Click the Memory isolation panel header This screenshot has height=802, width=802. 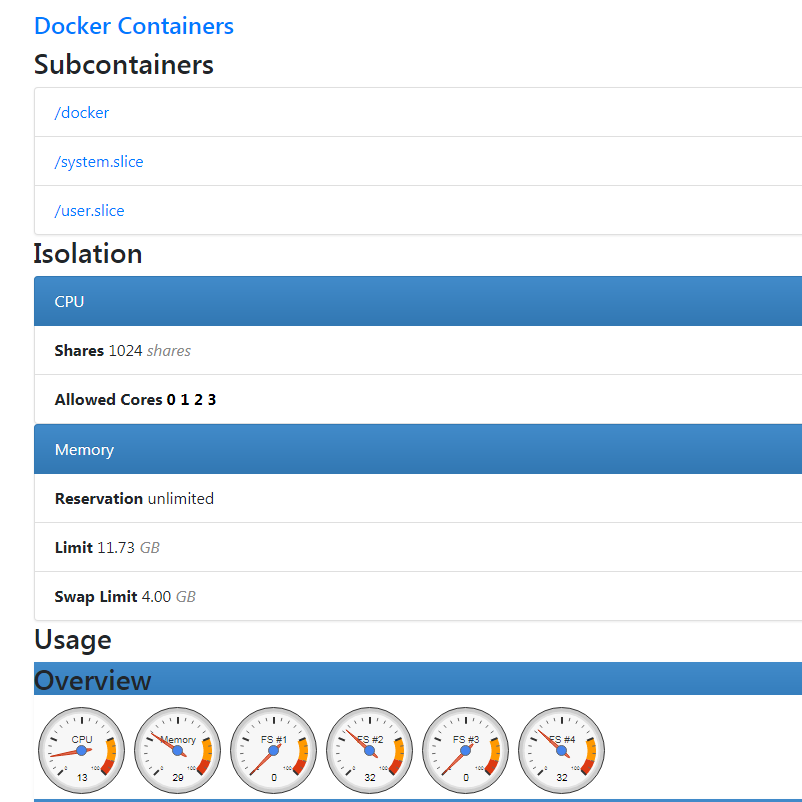pos(418,449)
